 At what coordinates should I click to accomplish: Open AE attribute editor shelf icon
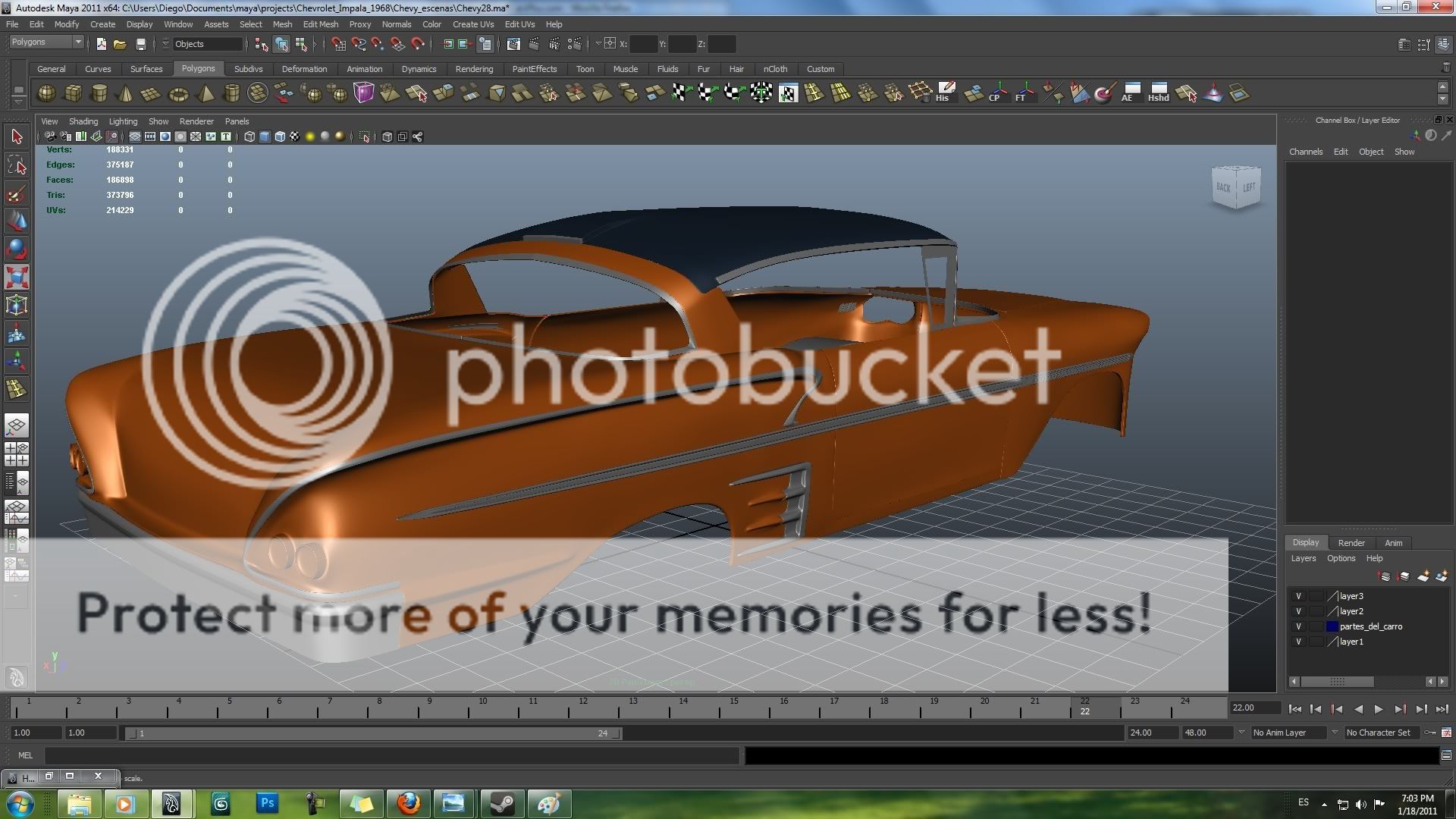pyautogui.click(x=1128, y=93)
